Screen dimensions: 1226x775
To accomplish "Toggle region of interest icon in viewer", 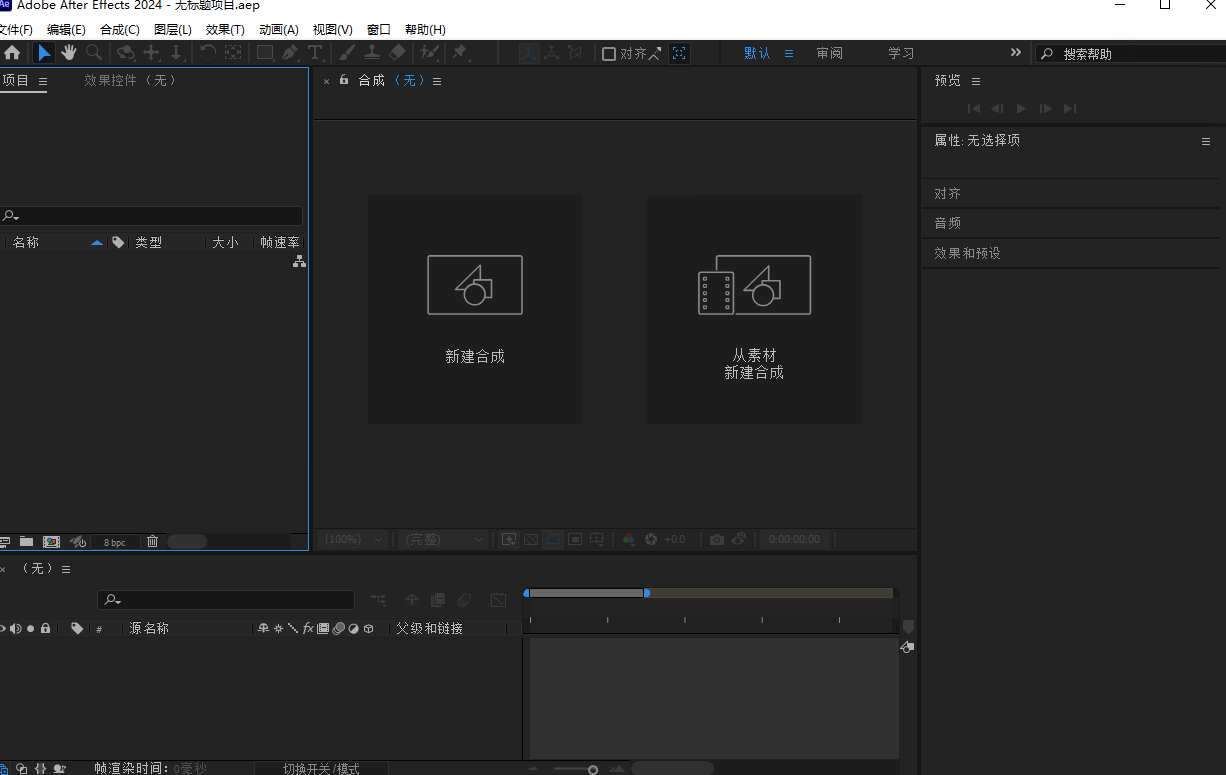I will (575, 539).
